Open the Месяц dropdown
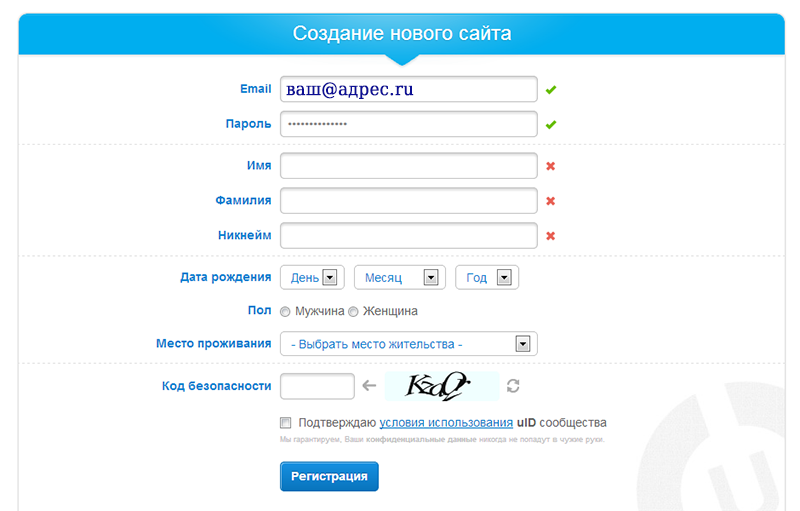Viewport: 800px width, 511px height. tap(400, 277)
